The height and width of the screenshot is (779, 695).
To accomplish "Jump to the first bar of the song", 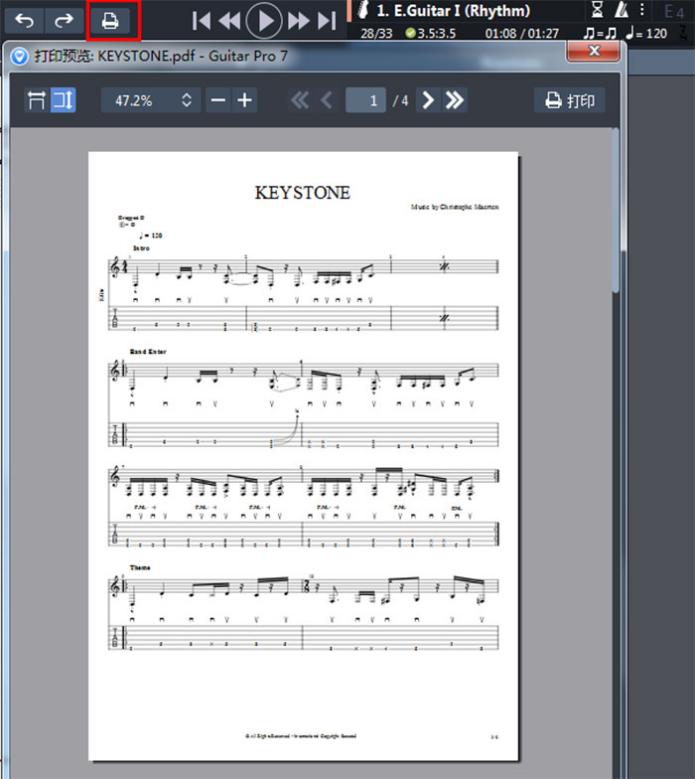I will [x=201, y=20].
